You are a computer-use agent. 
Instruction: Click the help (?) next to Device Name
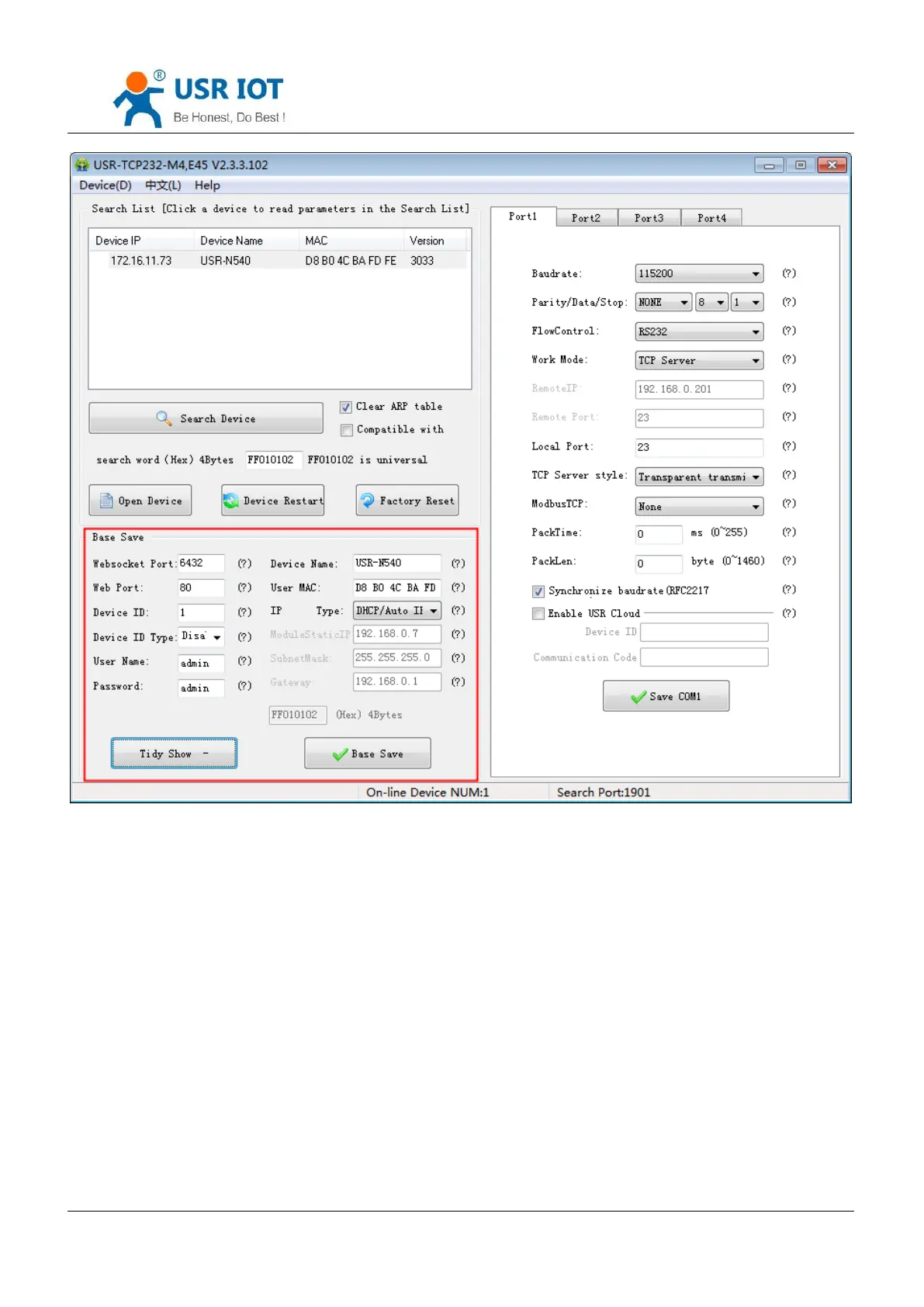coord(459,563)
